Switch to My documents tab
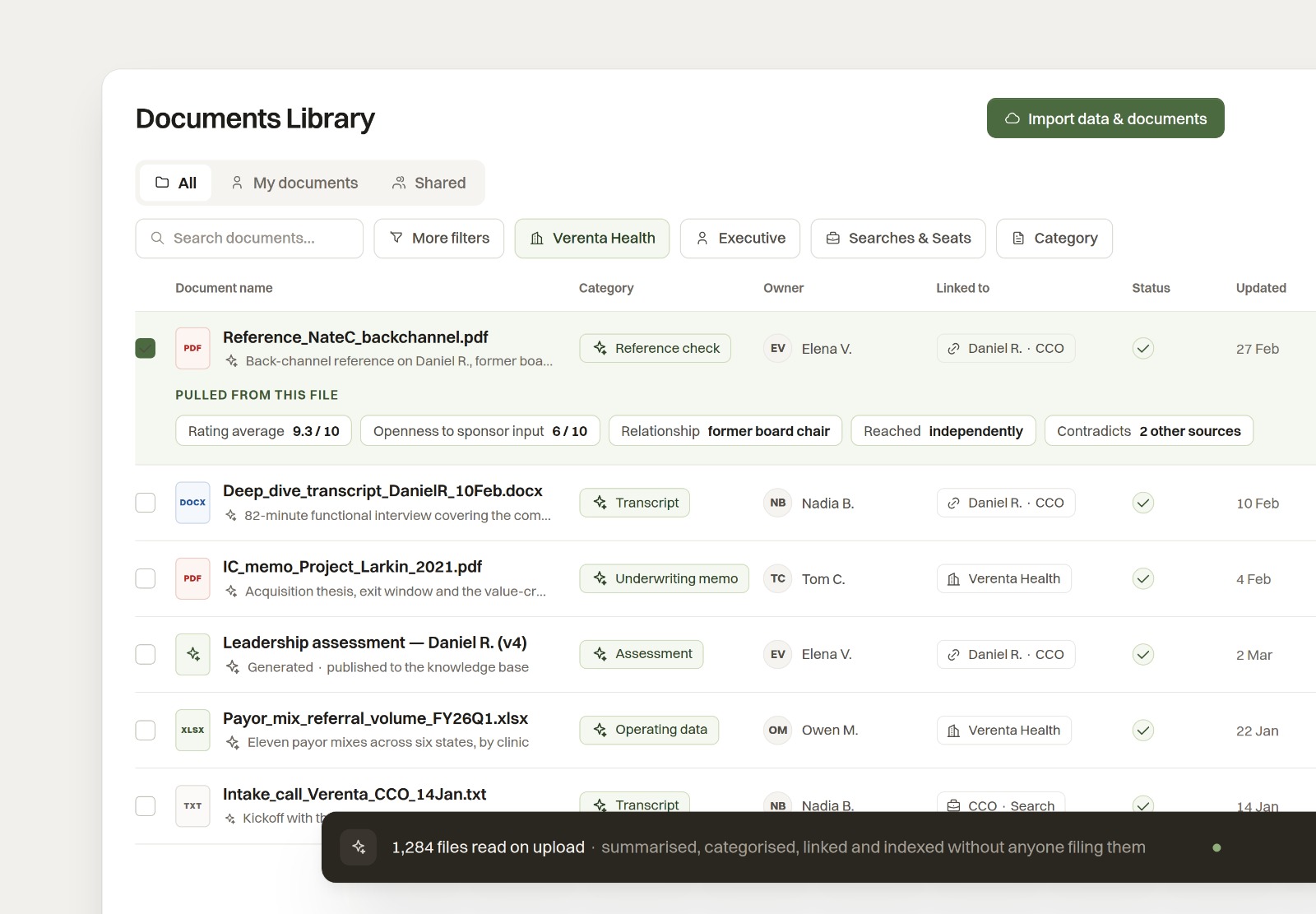This screenshot has height=914, width=1316. click(x=294, y=183)
